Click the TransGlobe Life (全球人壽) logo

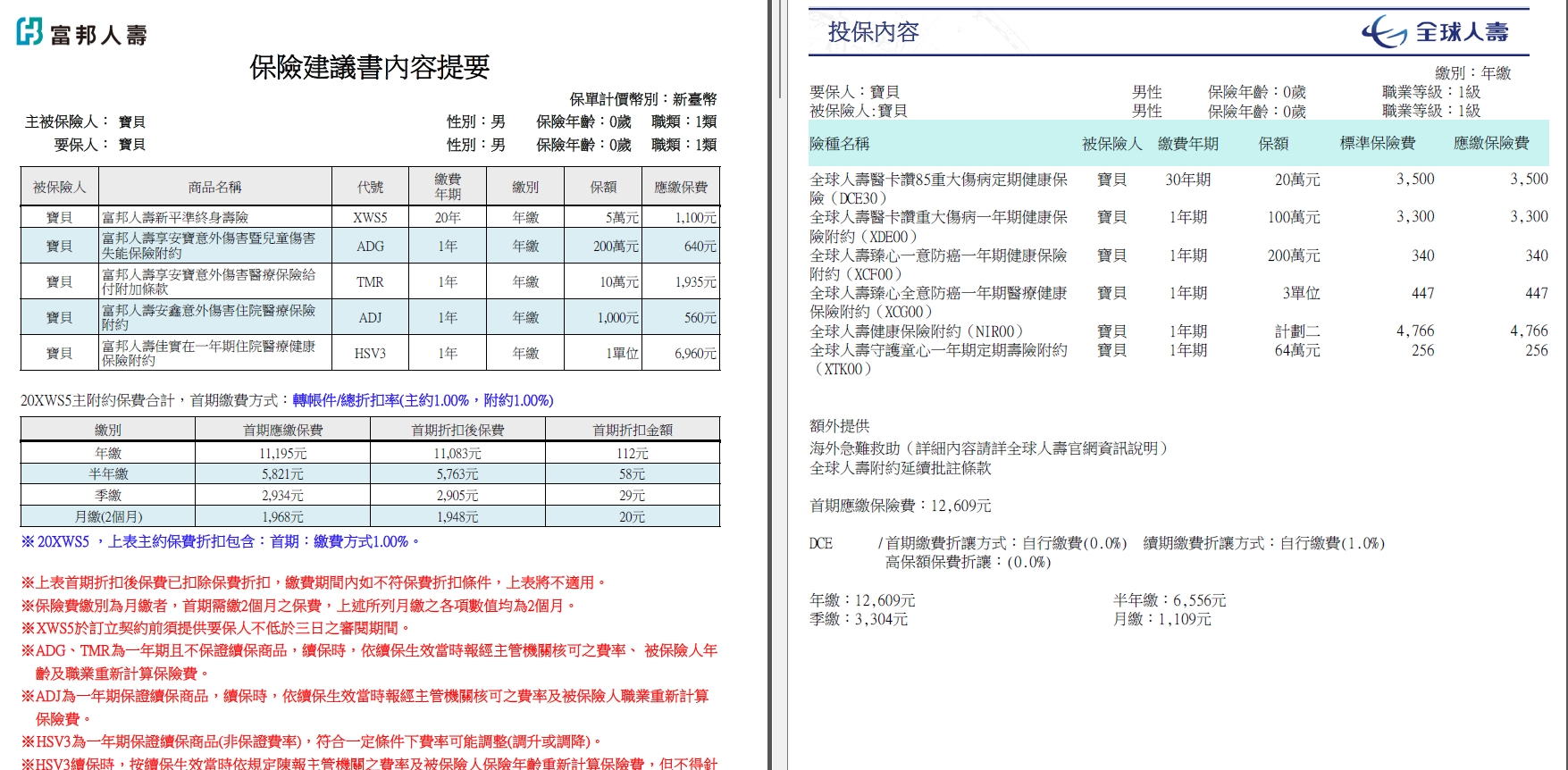[1436, 32]
